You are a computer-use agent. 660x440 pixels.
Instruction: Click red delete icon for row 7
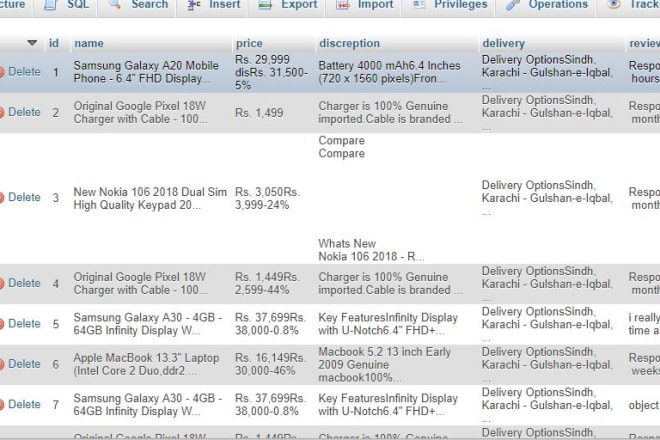tap(2, 405)
